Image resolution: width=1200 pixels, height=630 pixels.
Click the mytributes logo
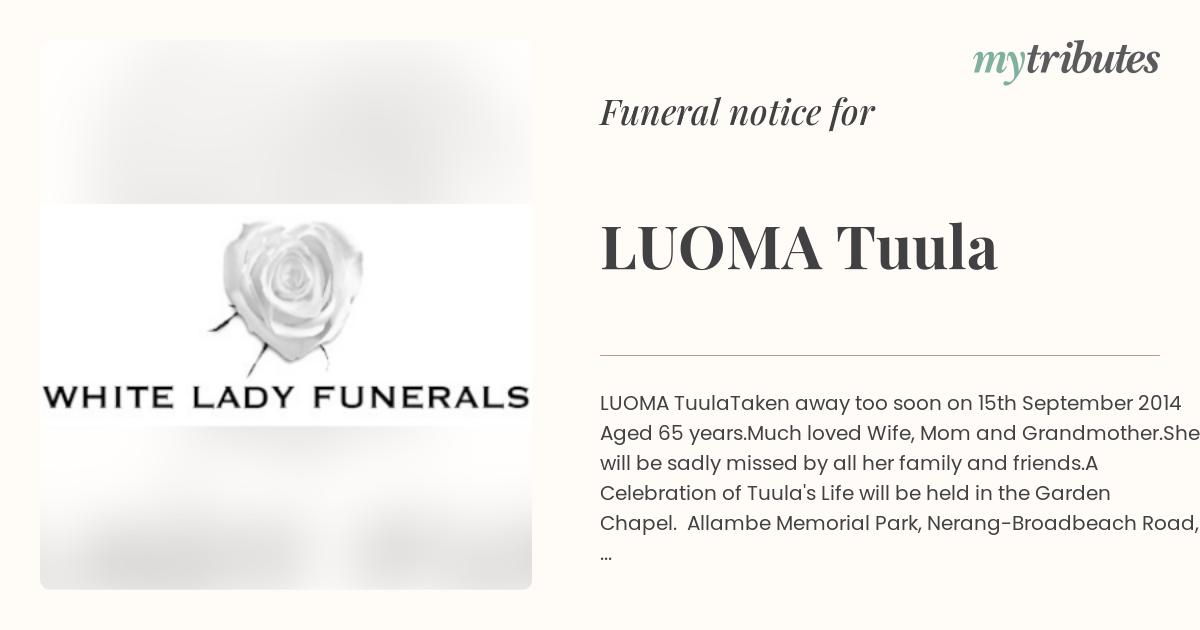pyautogui.click(x=1066, y=60)
